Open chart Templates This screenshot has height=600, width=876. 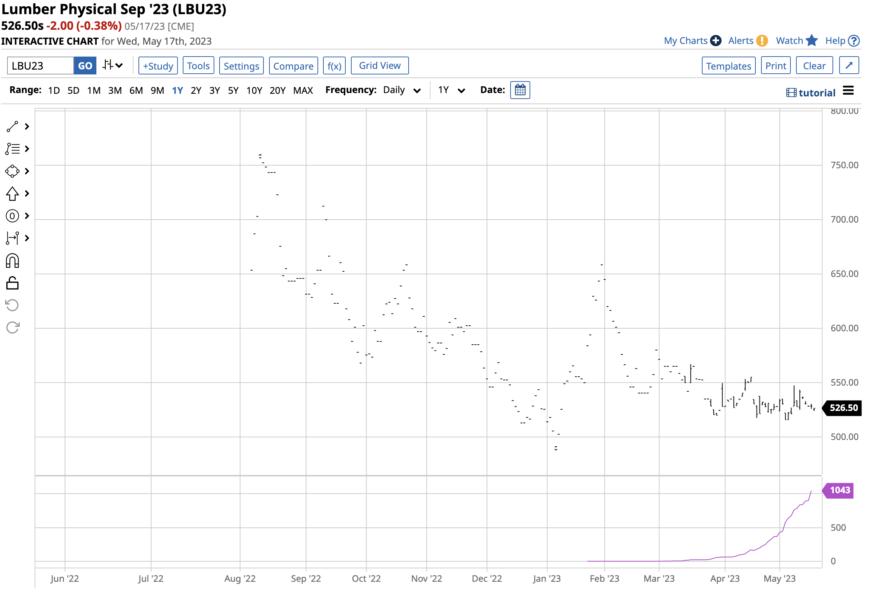tap(729, 65)
